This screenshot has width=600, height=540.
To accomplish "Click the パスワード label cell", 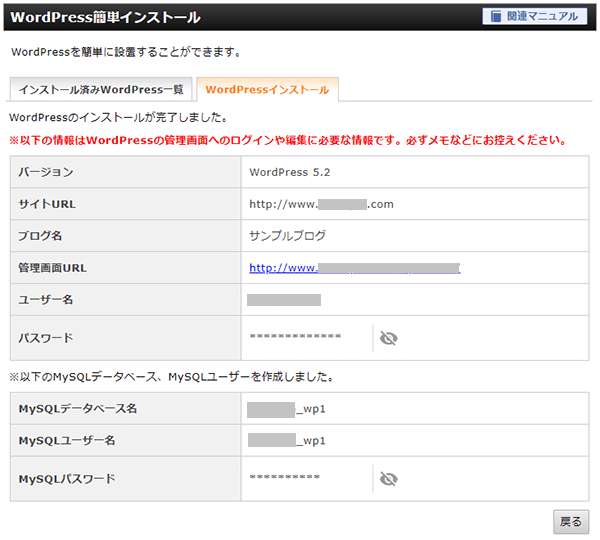I will [x=126, y=338].
